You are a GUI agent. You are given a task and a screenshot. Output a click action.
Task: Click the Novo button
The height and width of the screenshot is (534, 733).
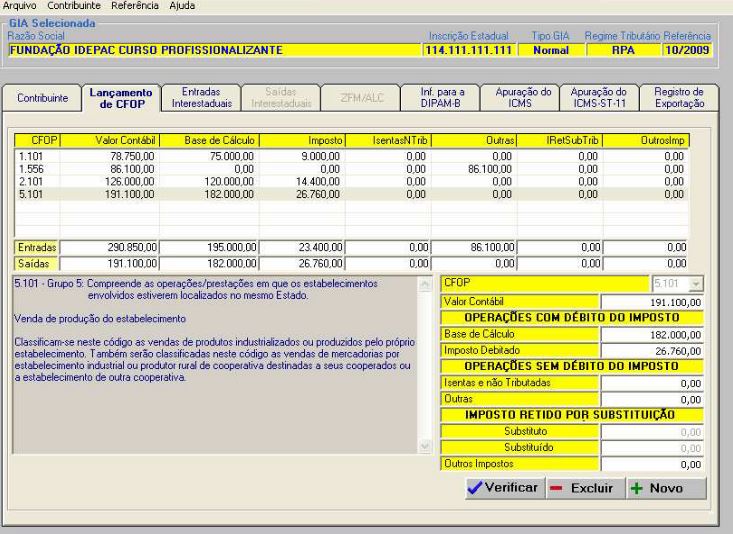click(x=666, y=488)
